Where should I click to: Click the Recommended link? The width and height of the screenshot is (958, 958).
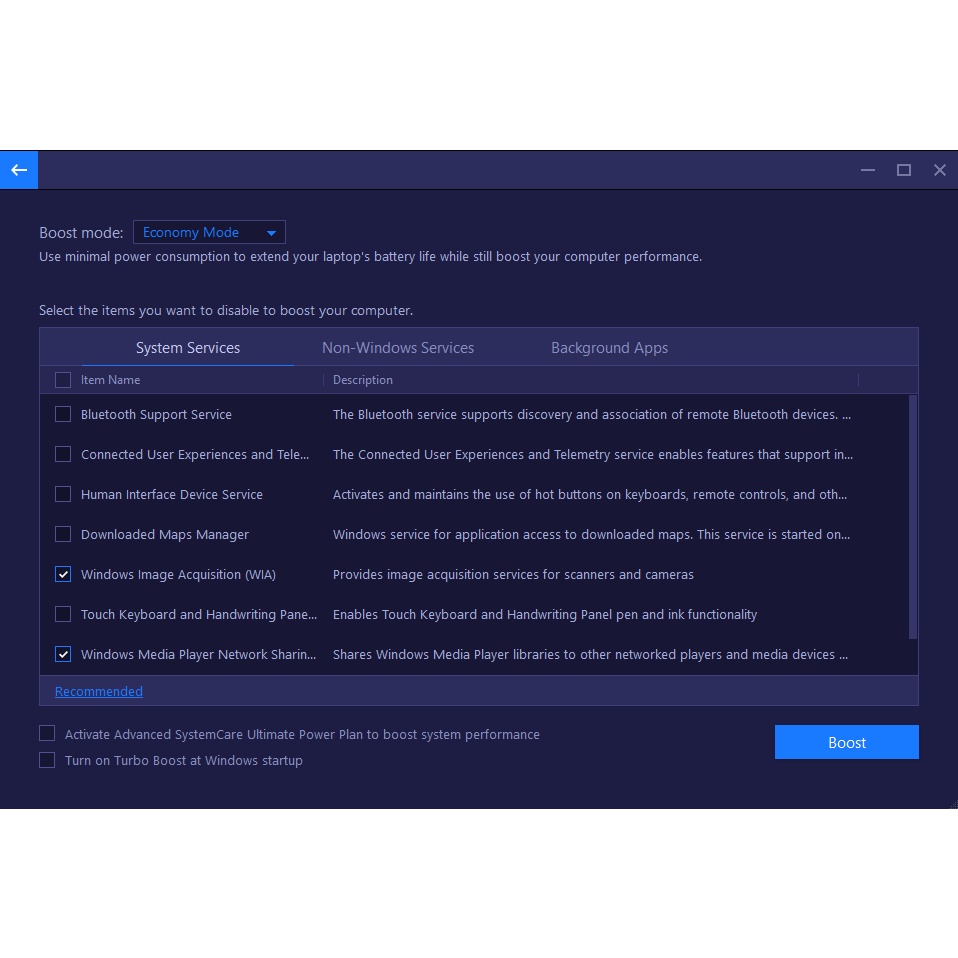click(99, 691)
